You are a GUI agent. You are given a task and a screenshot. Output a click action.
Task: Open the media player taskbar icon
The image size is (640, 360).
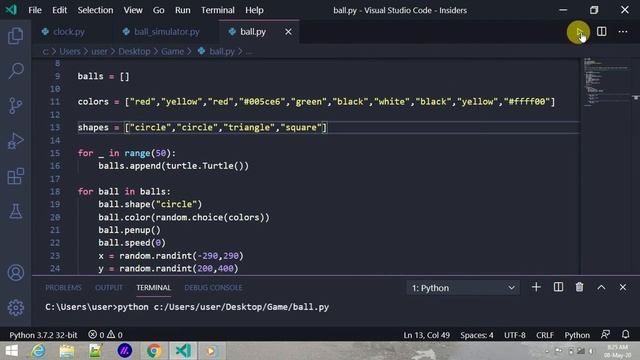pyautogui.click(x=211, y=351)
